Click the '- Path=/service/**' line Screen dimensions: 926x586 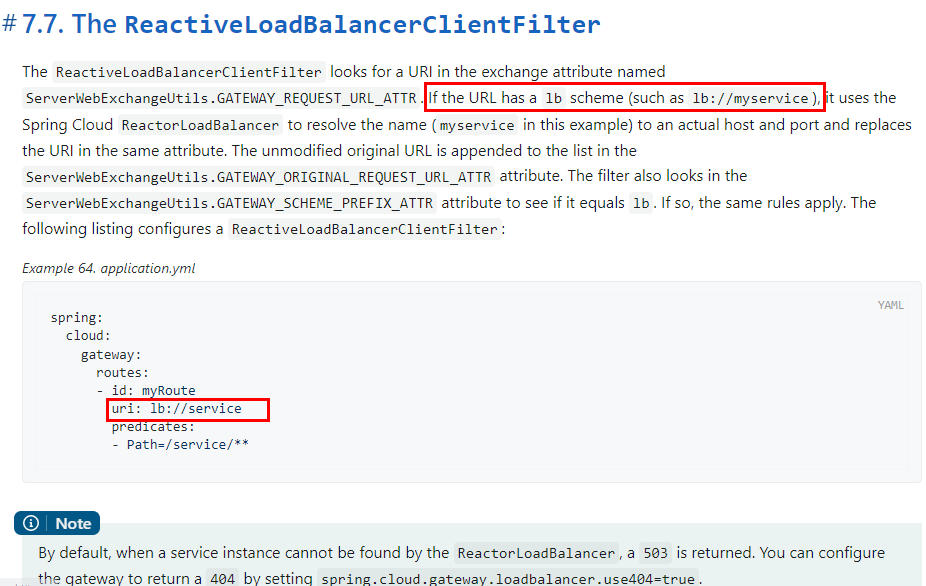(x=180, y=445)
